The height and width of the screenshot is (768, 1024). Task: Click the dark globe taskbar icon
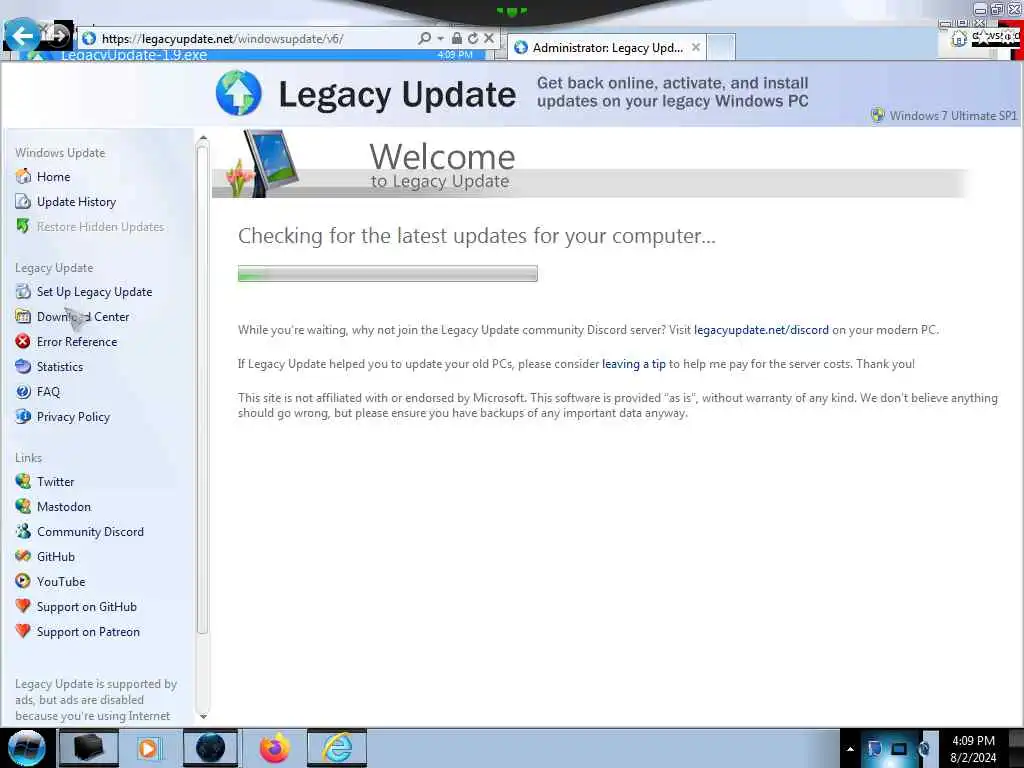coord(210,748)
